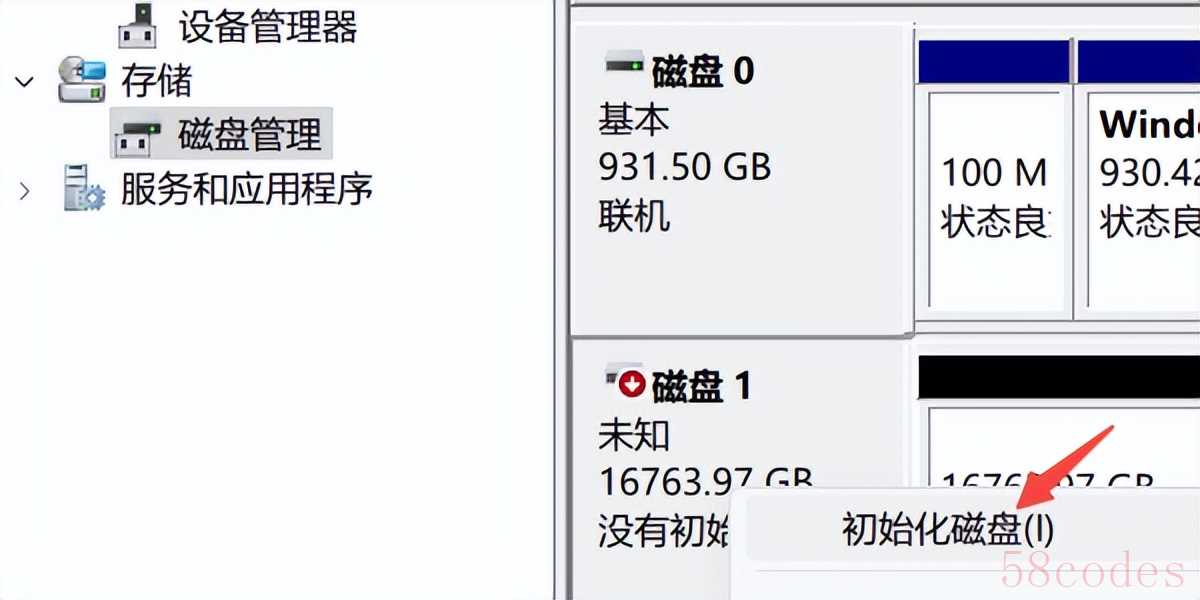Select the 磁盘 0 header panel
The image size is (1200, 600).
[x=742, y=180]
